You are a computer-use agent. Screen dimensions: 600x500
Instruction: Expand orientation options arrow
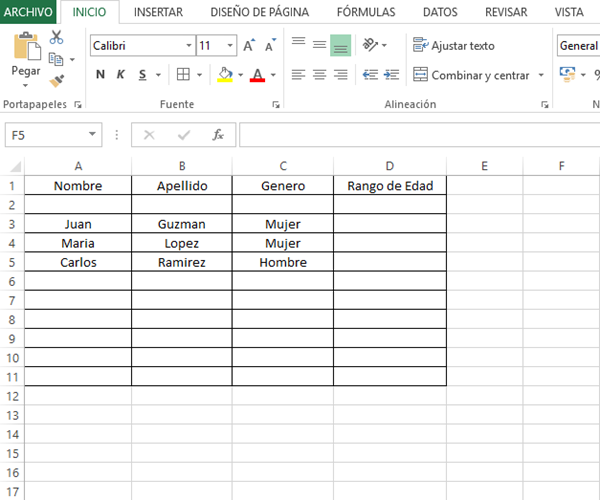pyautogui.click(x=384, y=46)
